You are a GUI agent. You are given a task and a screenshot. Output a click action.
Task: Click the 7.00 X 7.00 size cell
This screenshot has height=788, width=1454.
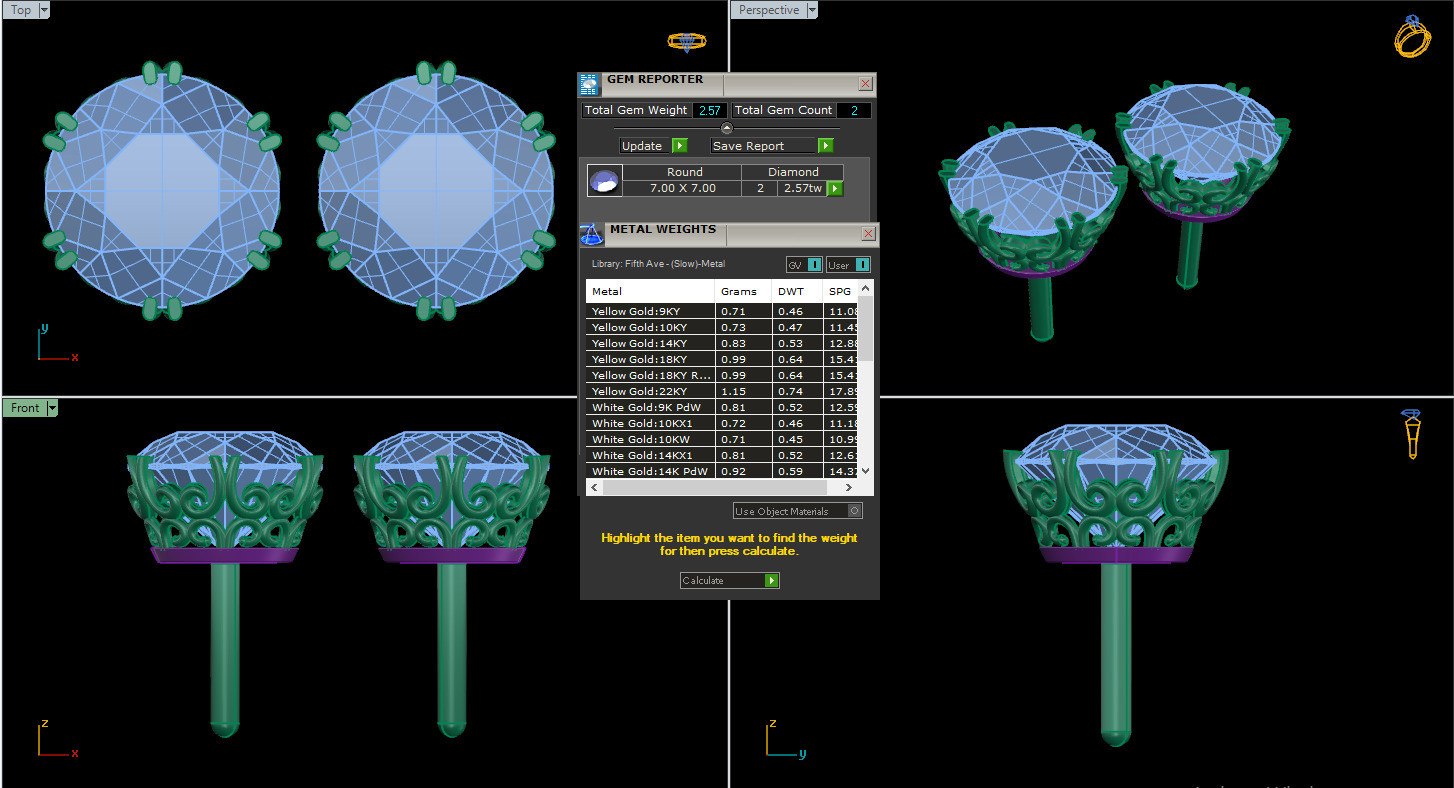point(683,188)
